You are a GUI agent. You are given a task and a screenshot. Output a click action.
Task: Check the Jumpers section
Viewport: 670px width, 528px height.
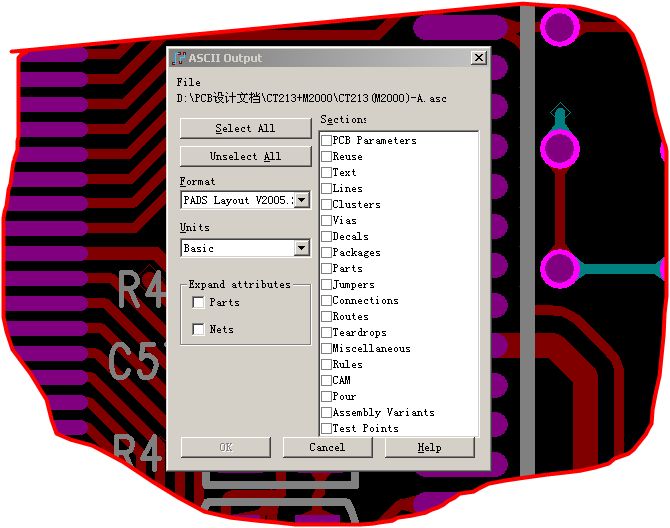click(x=326, y=285)
